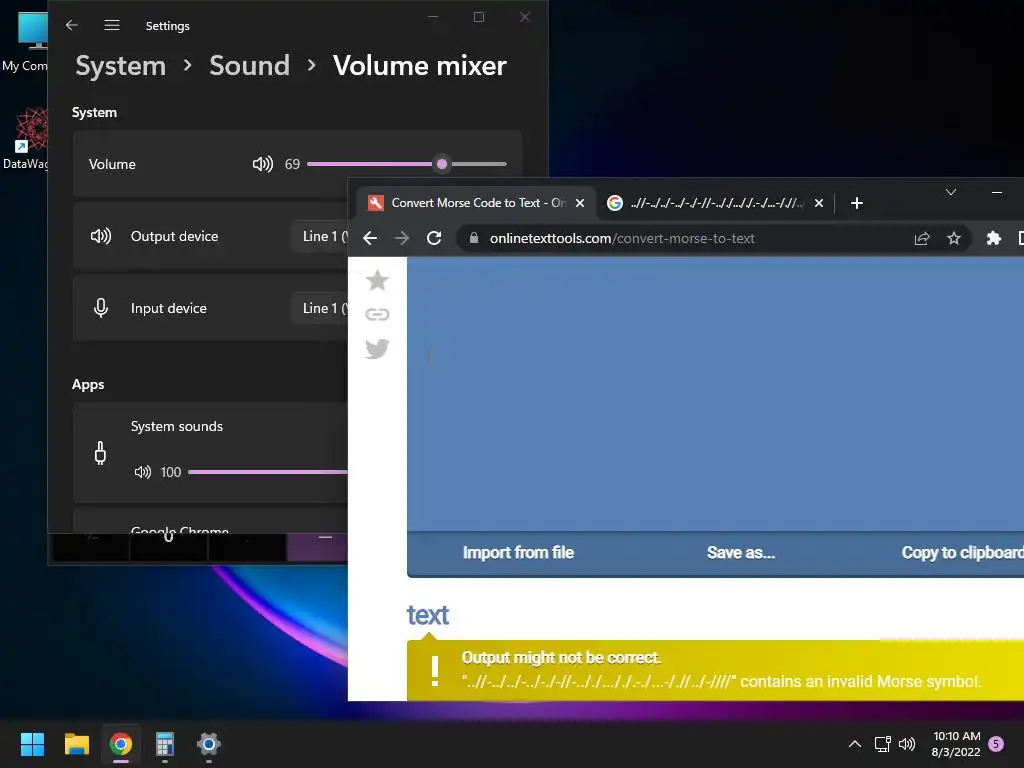
Task: Click Settings gear taskbar icon
Action: pyautogui.click(x=209, y=744)
